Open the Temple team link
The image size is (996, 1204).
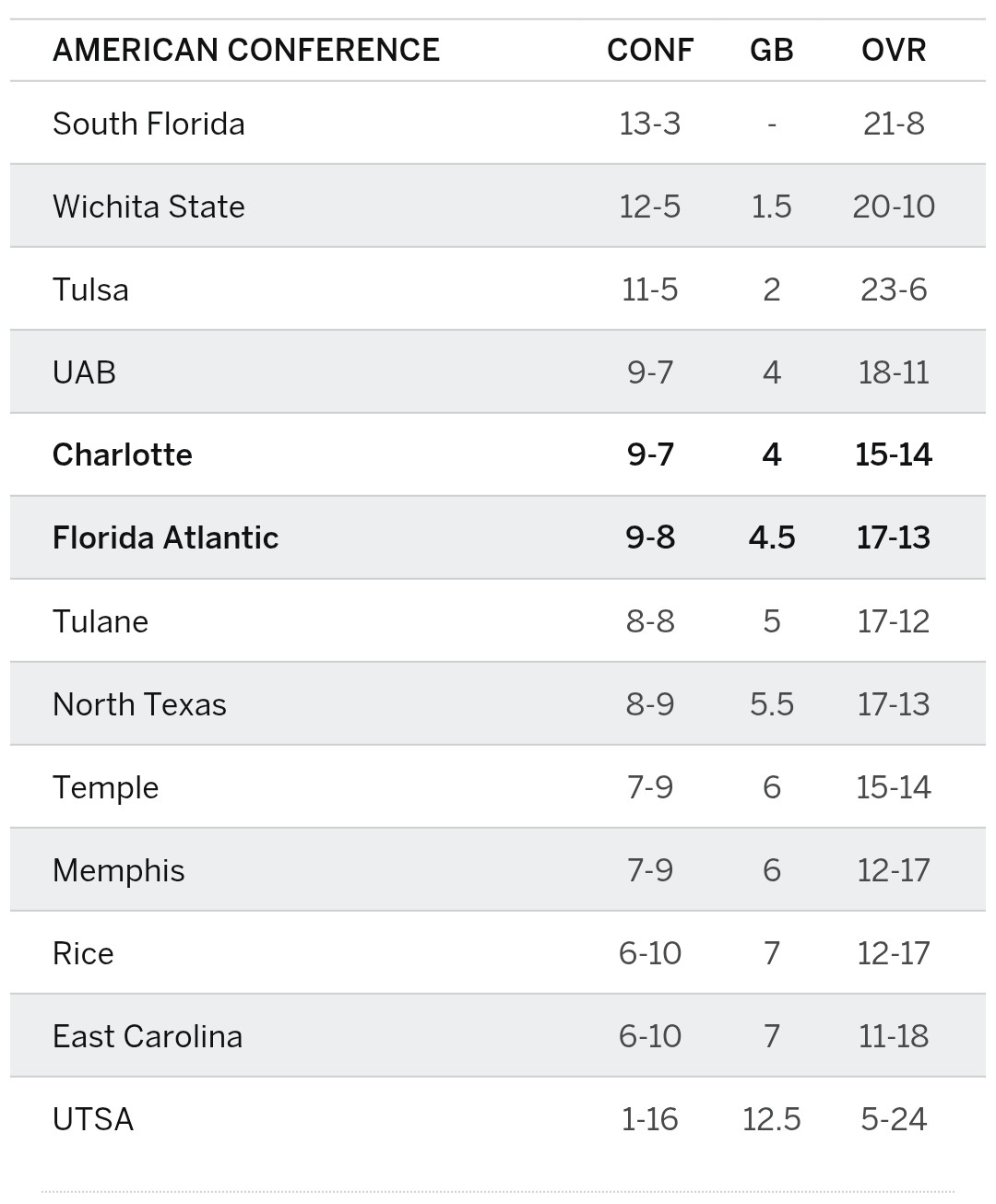point(105,787)
